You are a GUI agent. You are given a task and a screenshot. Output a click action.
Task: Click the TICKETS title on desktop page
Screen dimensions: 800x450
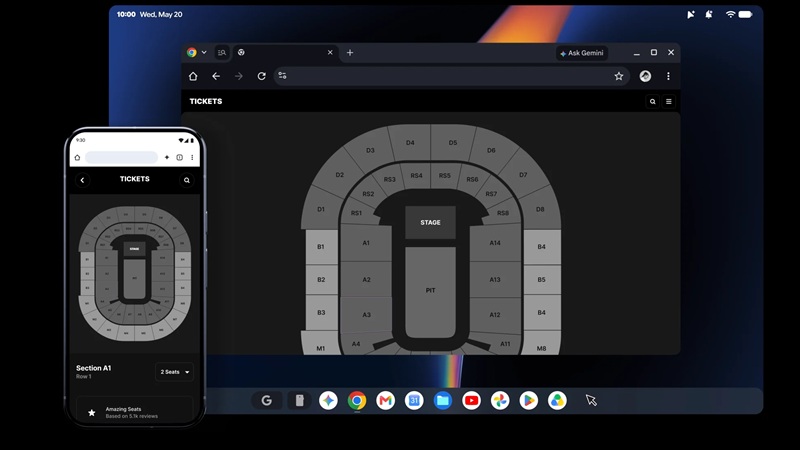[x=206, y=101]
